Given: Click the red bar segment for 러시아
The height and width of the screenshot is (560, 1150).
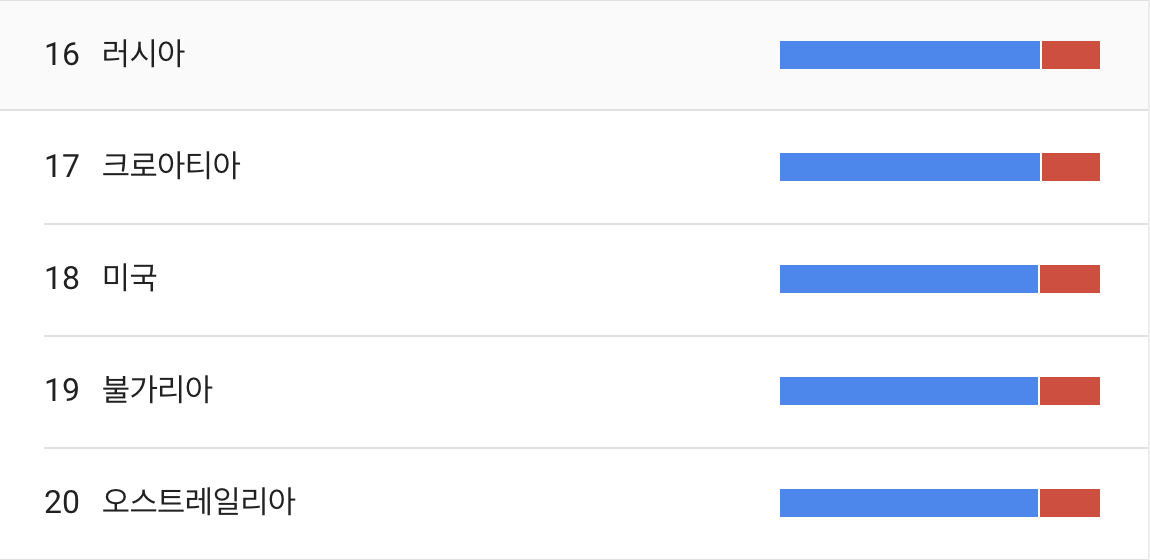Looking at the screenshot, I should point(1071,55).
